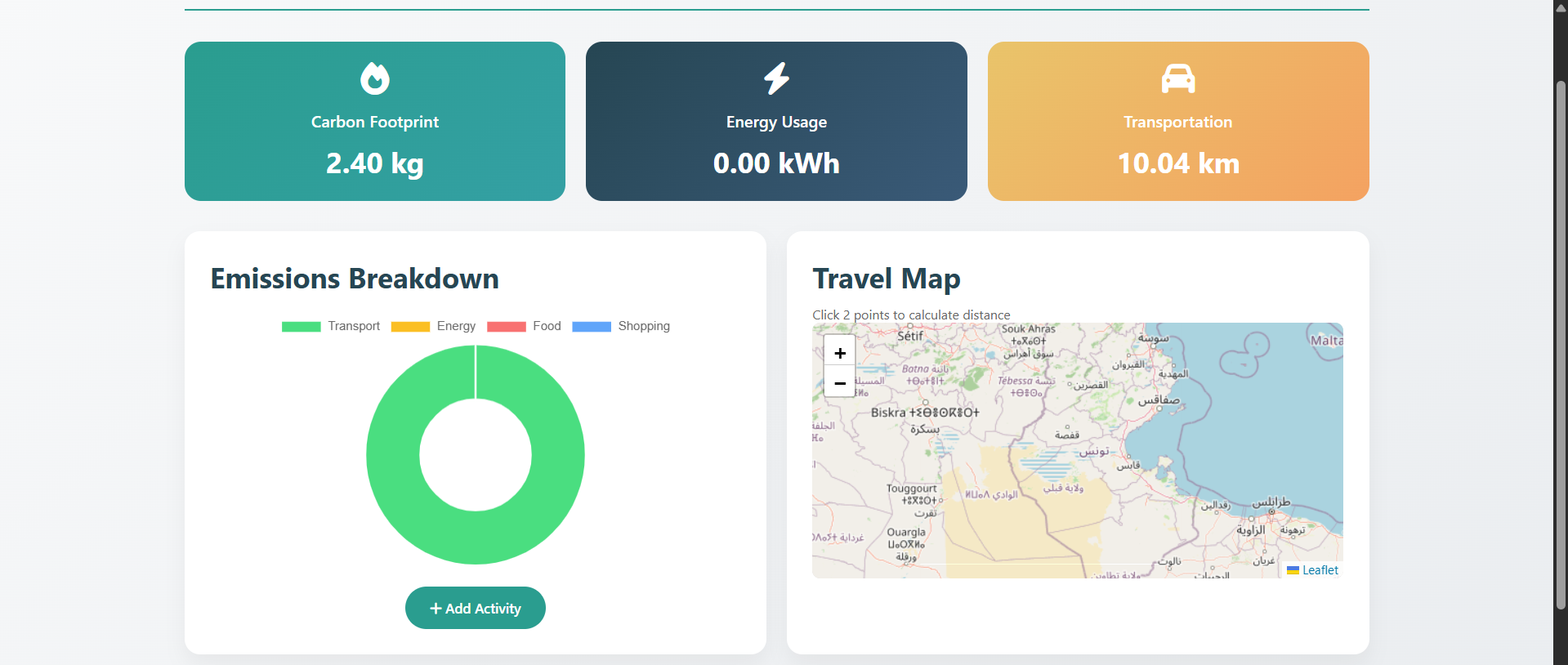The height and width of the screenshot is (665, 1568).
Task: Click Ouargla on the map
Action: [x=906, y=532]
